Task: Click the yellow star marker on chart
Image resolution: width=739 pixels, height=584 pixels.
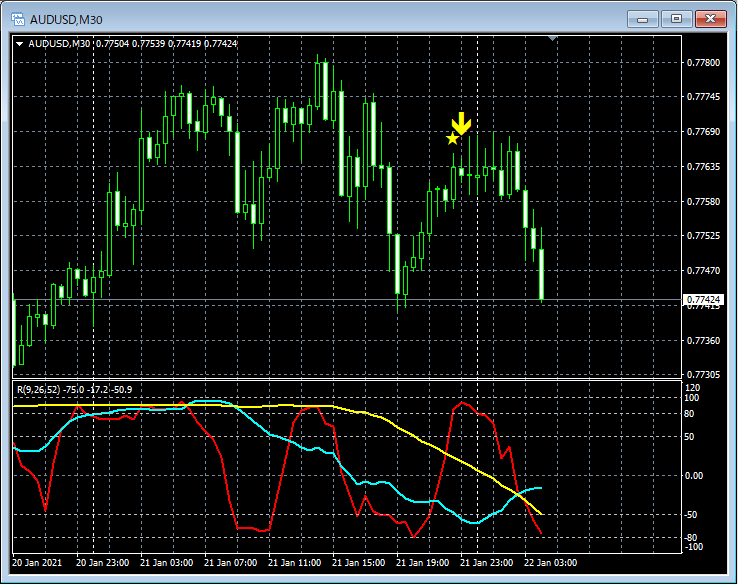Action: 453,138
